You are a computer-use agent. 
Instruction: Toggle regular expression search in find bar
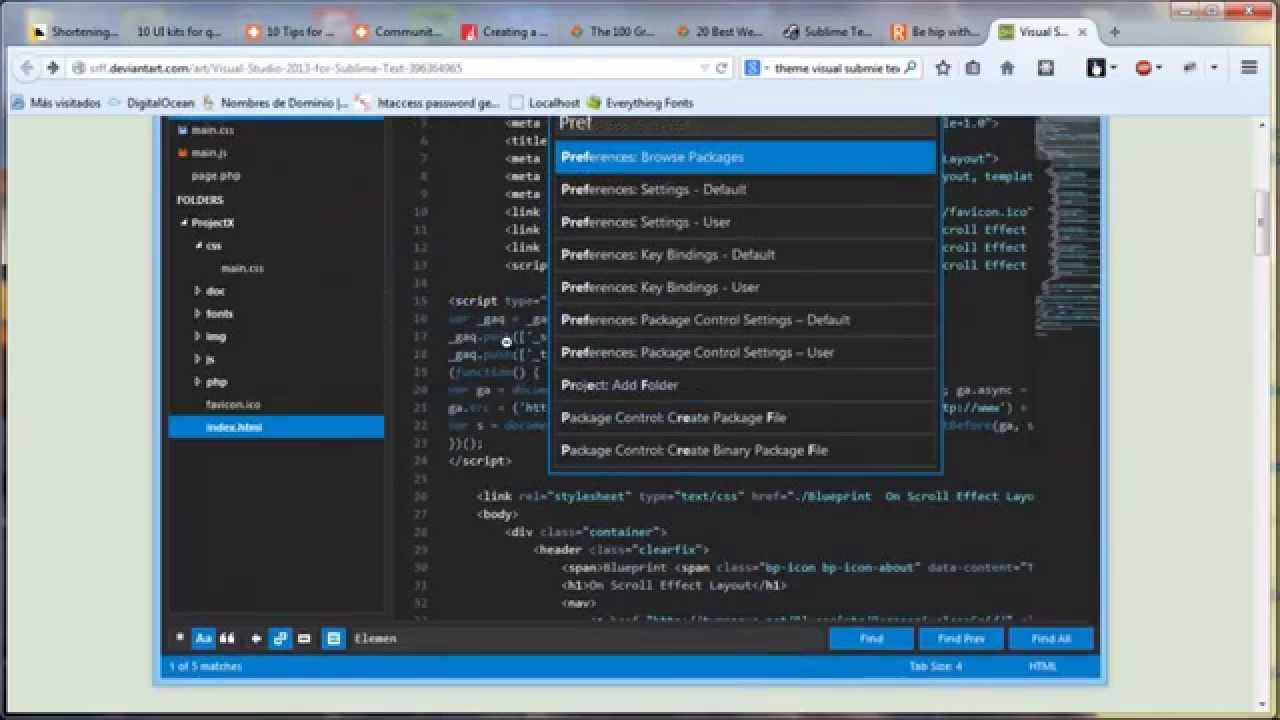coord(180,637)
